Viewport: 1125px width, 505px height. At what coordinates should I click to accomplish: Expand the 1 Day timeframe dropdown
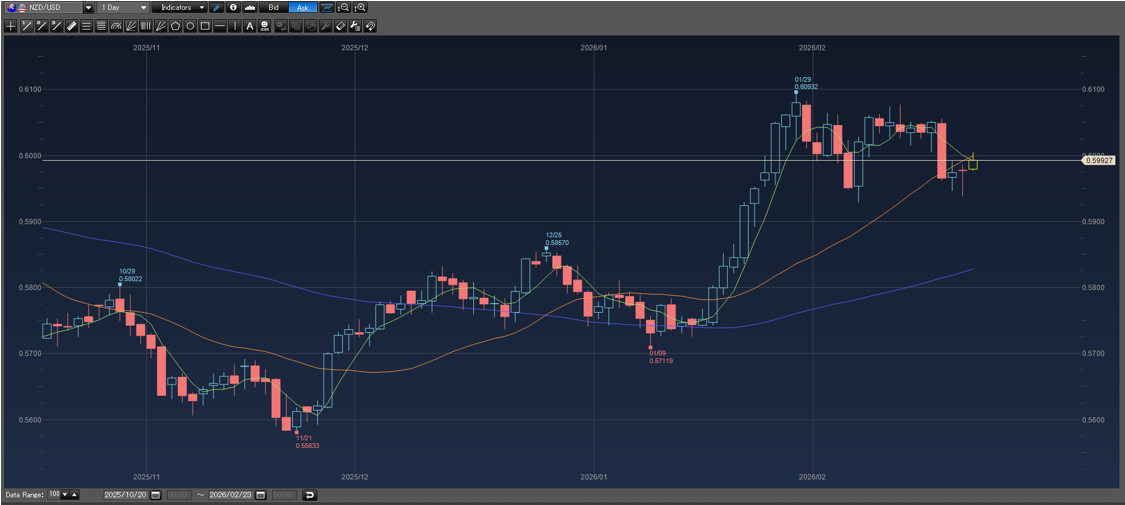tap(143, 7)
